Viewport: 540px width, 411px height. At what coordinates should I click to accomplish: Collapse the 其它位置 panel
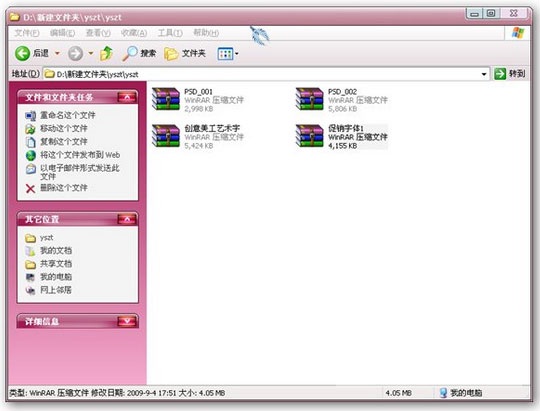[127, 219]
